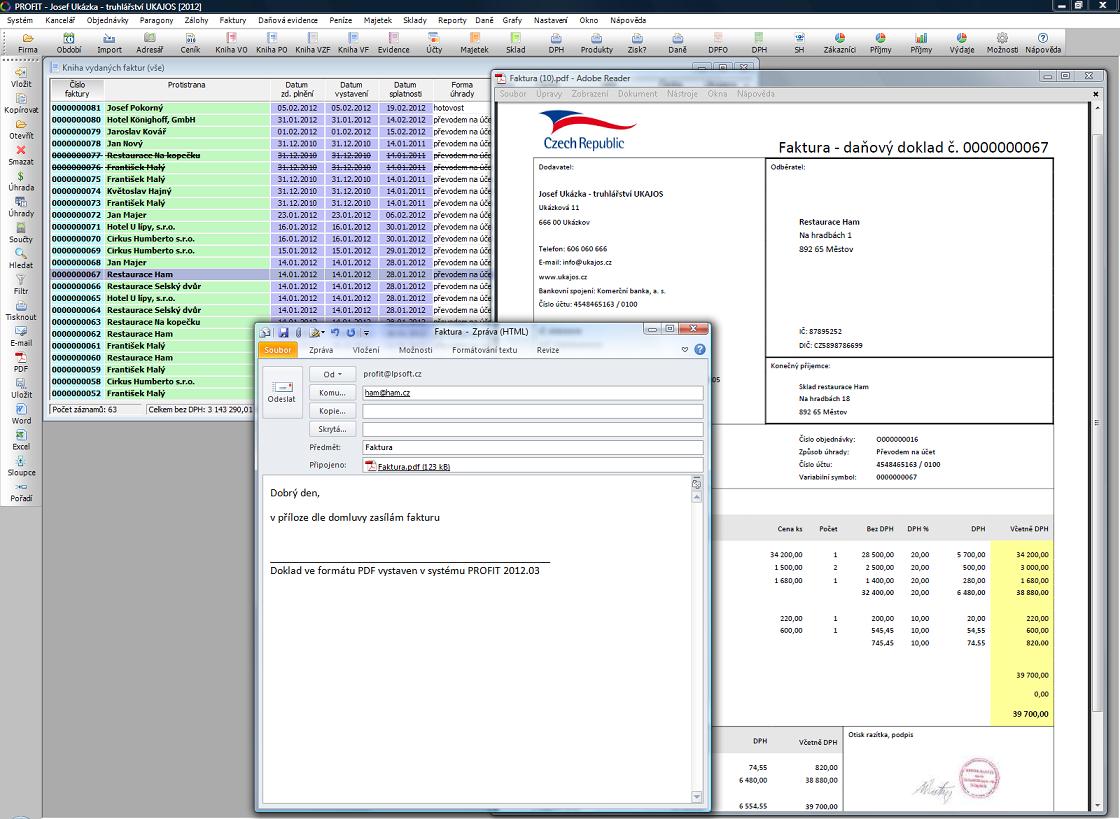Open the DPFO toolbar icon
The height and width of the screenshot is (819, 1120).
pos(718,43)
